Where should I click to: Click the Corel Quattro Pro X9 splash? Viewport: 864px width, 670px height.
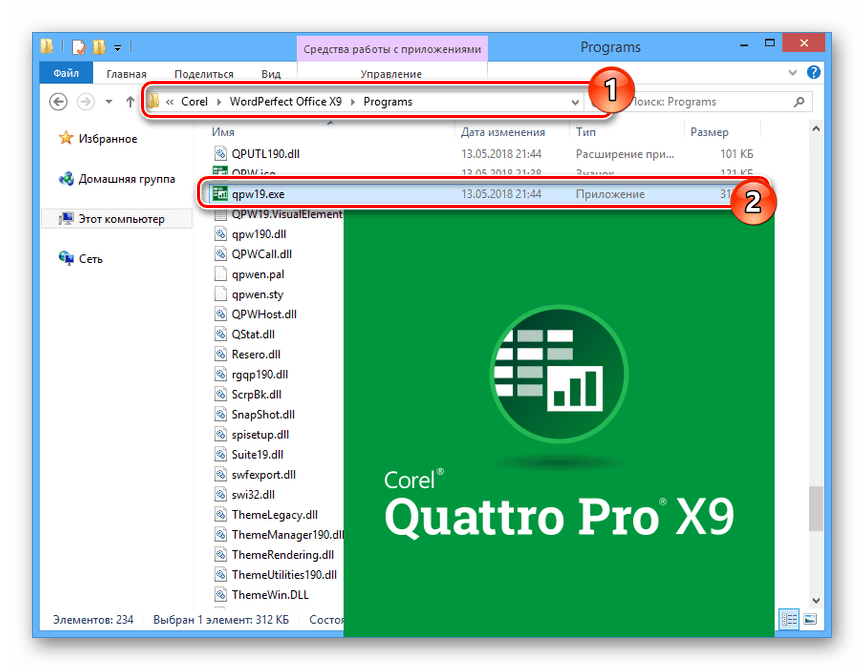[x=559, y=423]
